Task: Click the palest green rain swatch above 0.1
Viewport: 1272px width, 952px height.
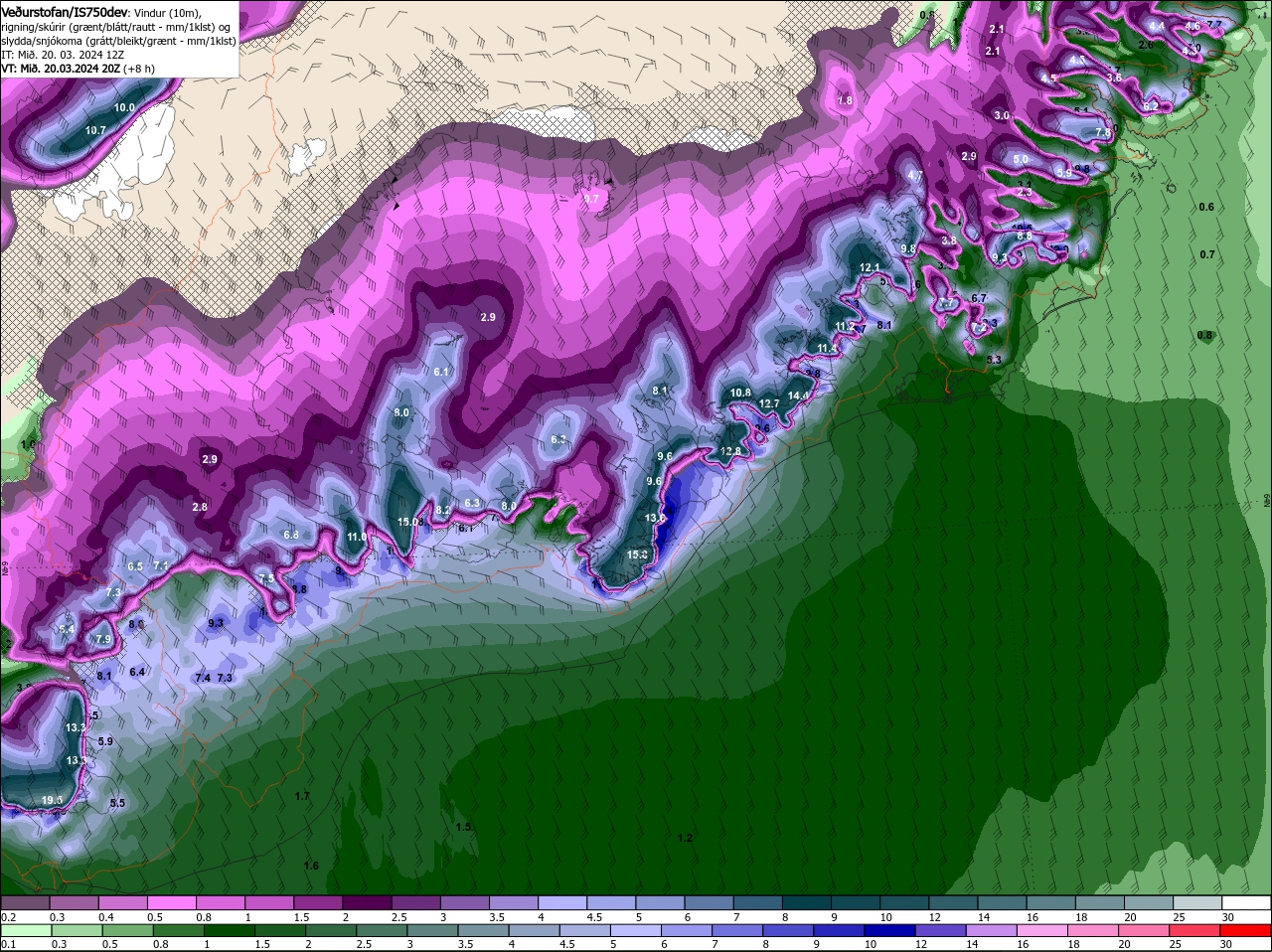Action: click(x=25, y=930)
